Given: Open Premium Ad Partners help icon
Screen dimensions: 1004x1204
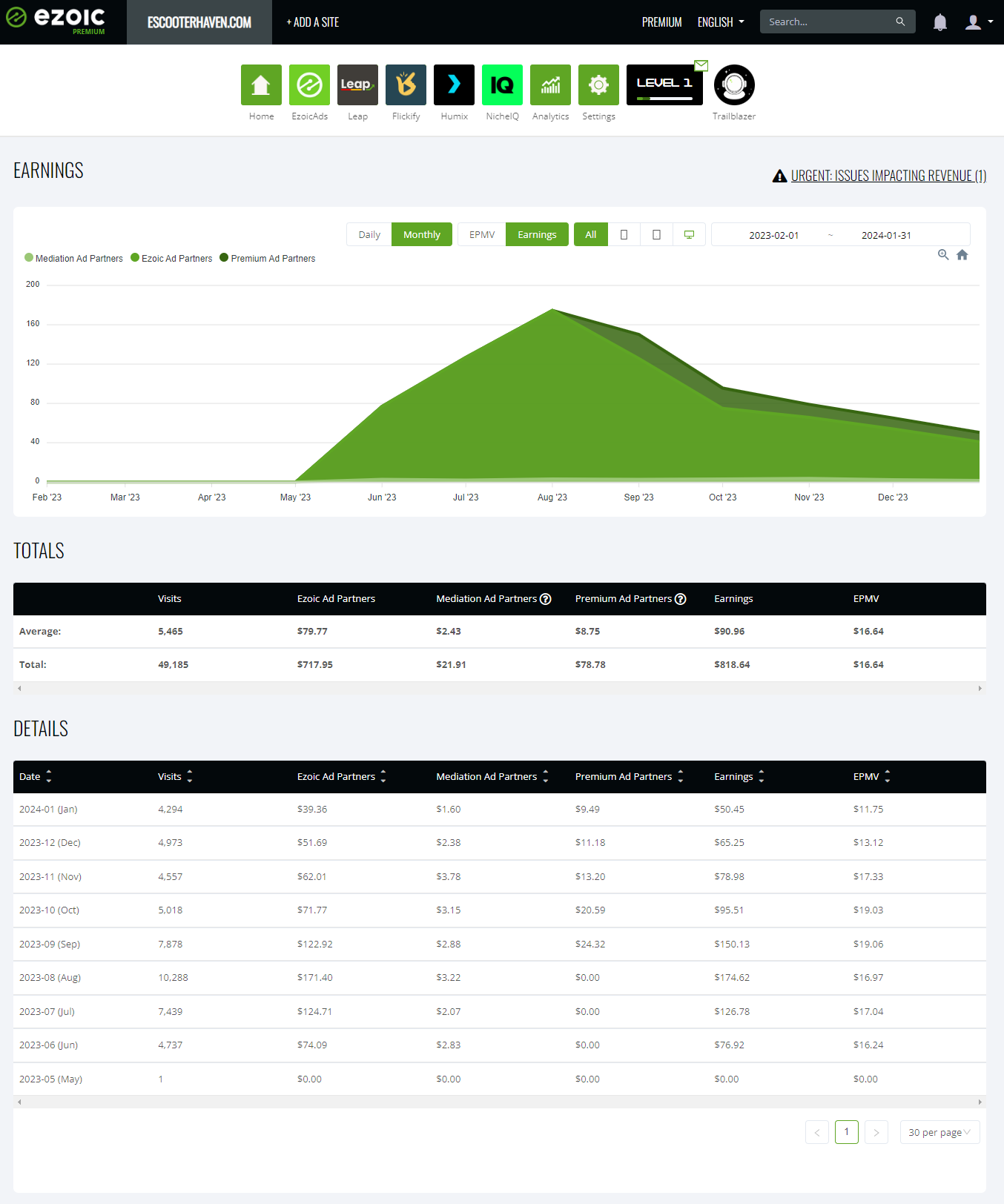Looking at the screenshot, I should coord(680,599).
